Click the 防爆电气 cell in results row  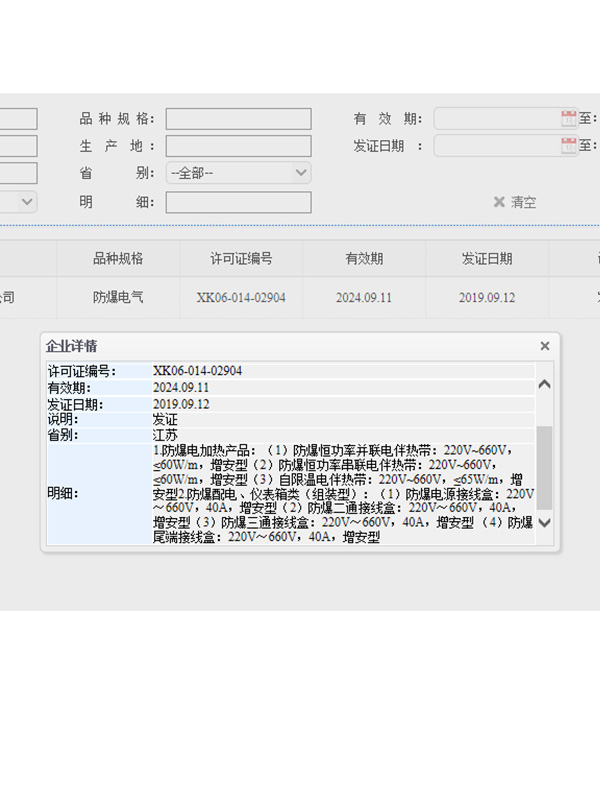pos(118,298)
